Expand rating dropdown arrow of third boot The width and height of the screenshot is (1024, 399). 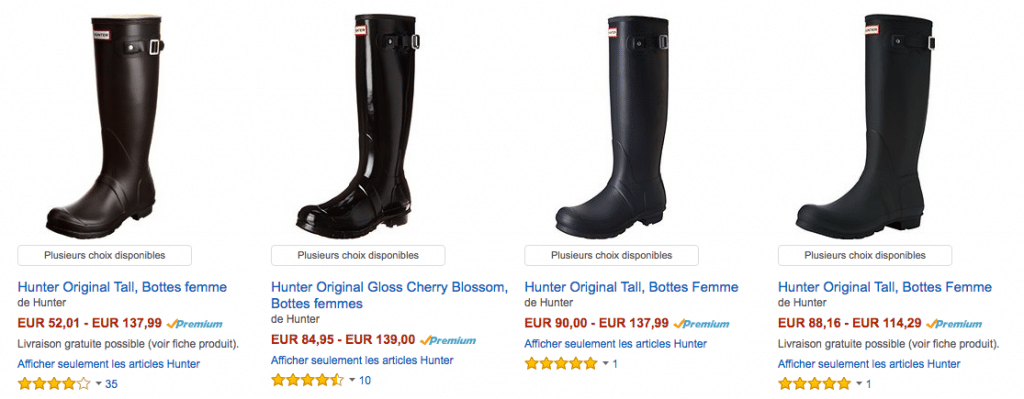pos(605,364)
